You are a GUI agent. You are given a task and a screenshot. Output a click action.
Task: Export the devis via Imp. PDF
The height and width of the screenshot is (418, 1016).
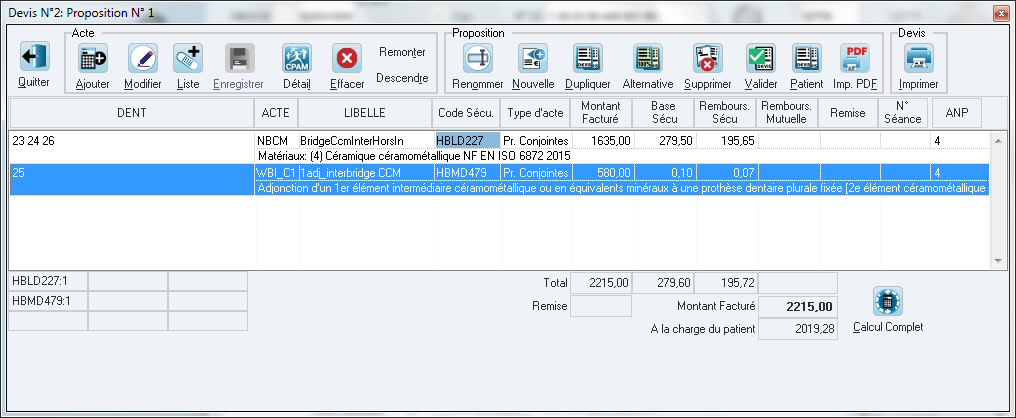854,59
